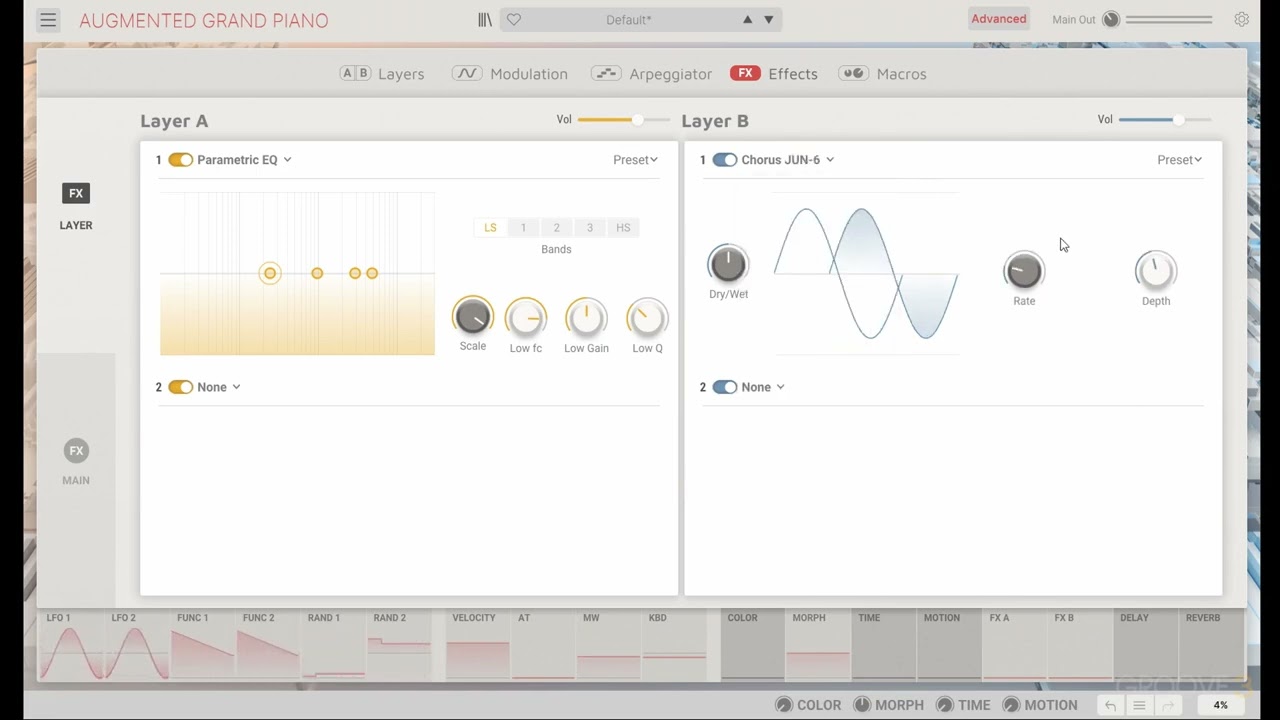The image size is (1280, 720).
Task: Click the chorus waveform display
Action: [x=866, y=273]
